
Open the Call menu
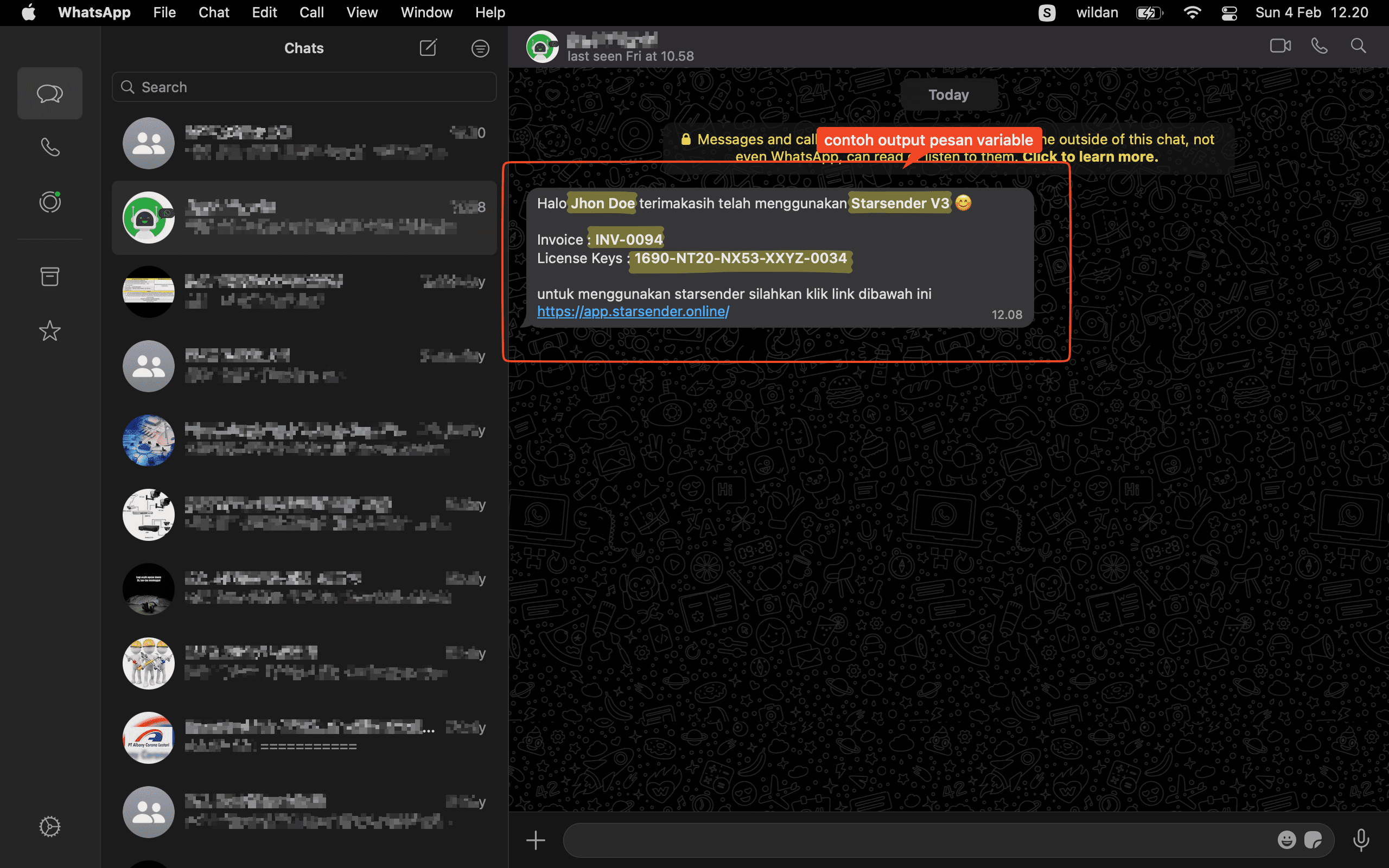tap(311, 12)
